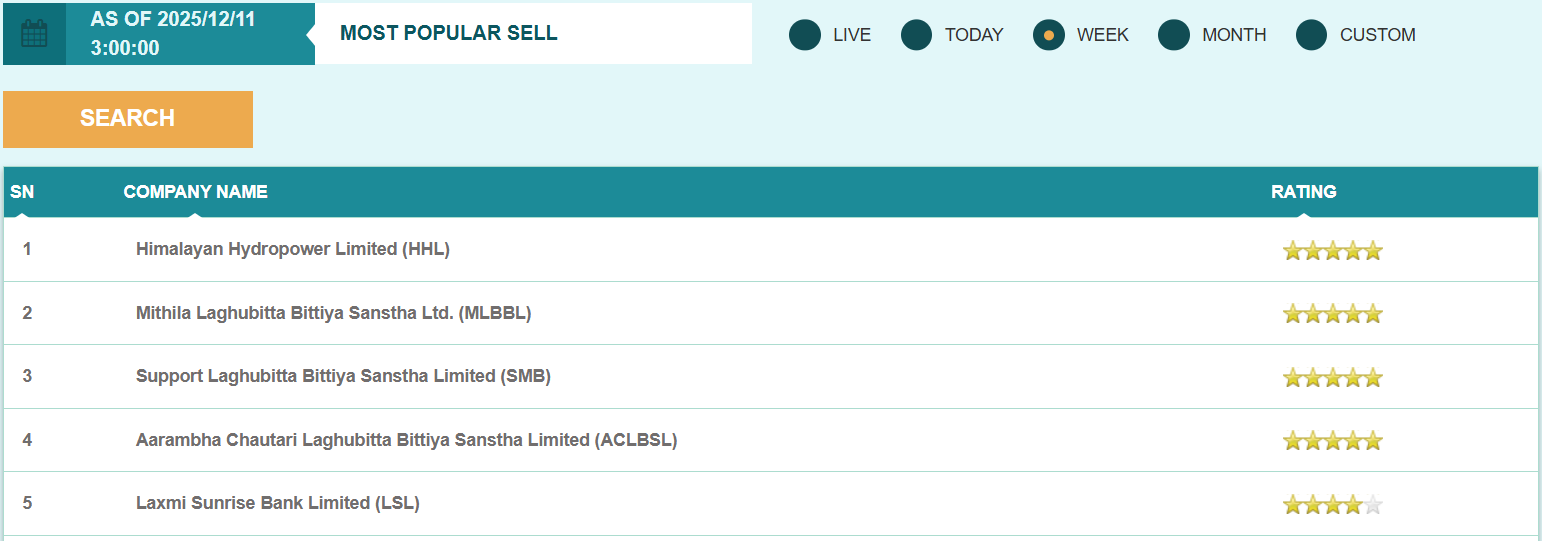Click Aarambha Chautari's star rating
Viewport: 1542px width, 541px height.
[x=1332, y=440]
